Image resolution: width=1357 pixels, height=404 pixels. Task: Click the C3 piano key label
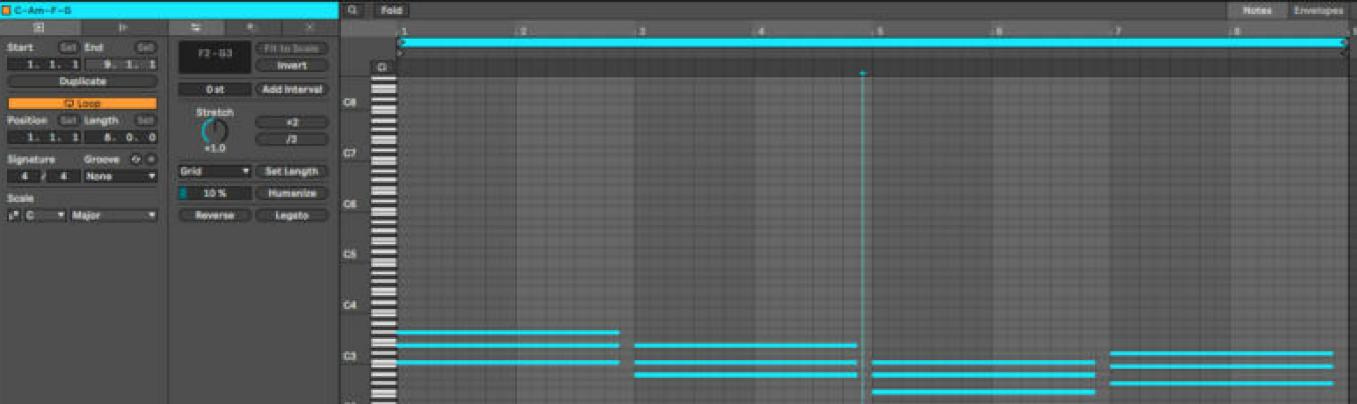349,356
